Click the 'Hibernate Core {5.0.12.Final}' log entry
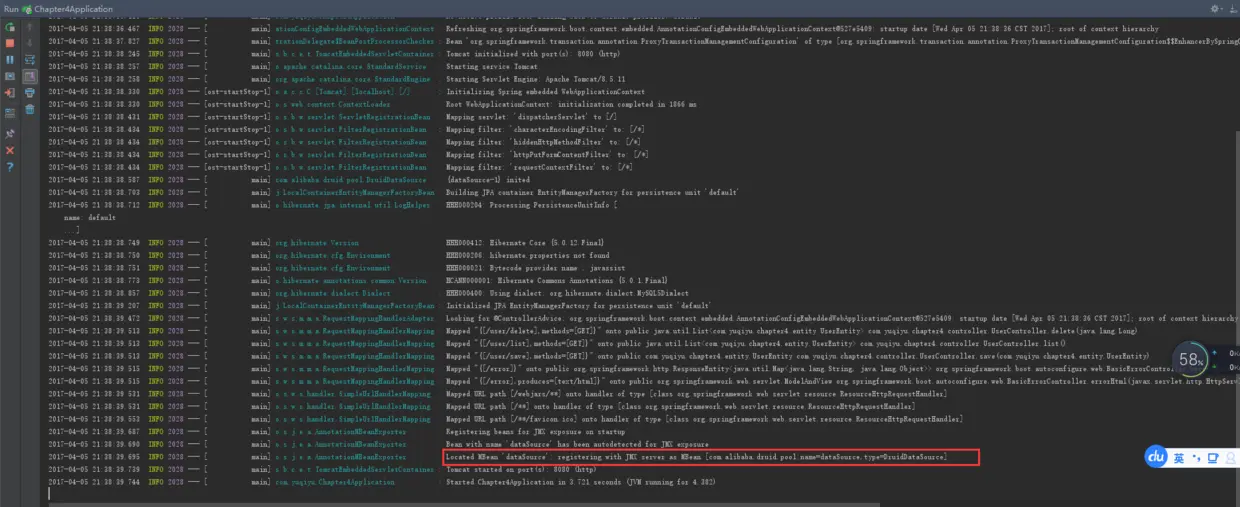 [x=527, y=243]
